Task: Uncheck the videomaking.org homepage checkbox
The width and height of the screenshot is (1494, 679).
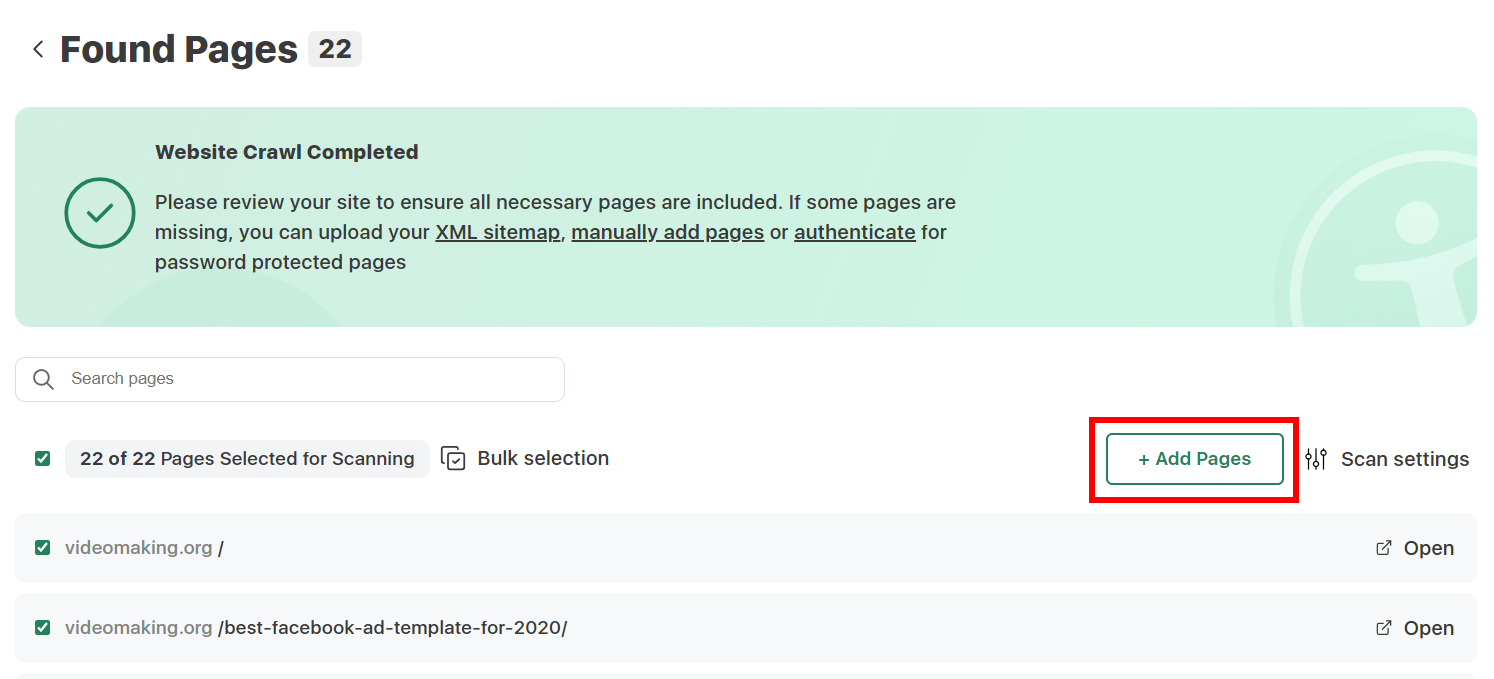Action: tap(41, 547)
